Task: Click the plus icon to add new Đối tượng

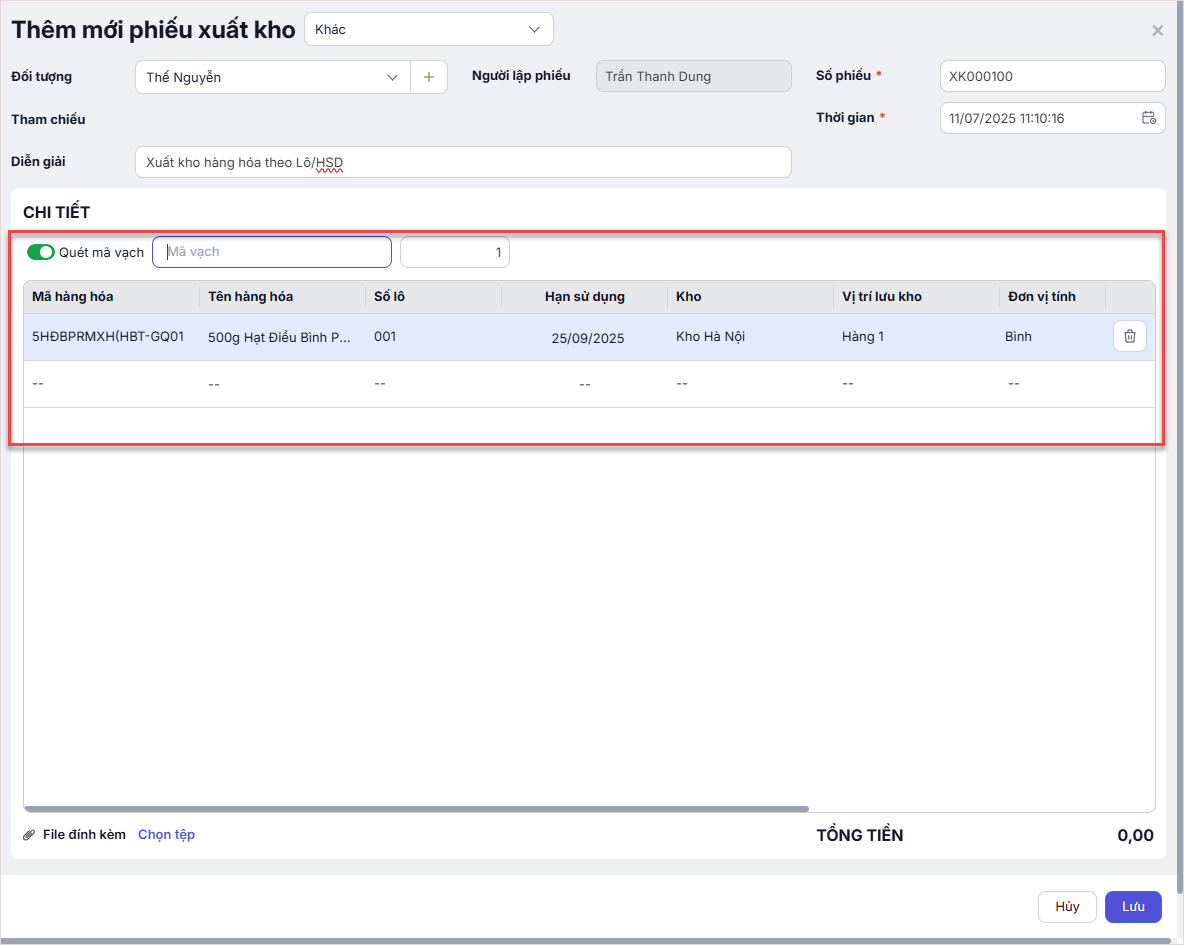Action: click(429, 77)
